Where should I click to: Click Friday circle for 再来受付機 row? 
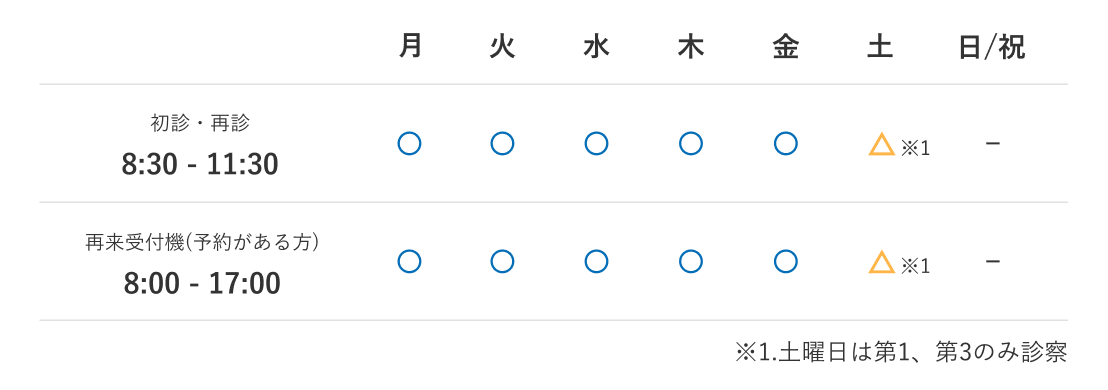[786, 261]
